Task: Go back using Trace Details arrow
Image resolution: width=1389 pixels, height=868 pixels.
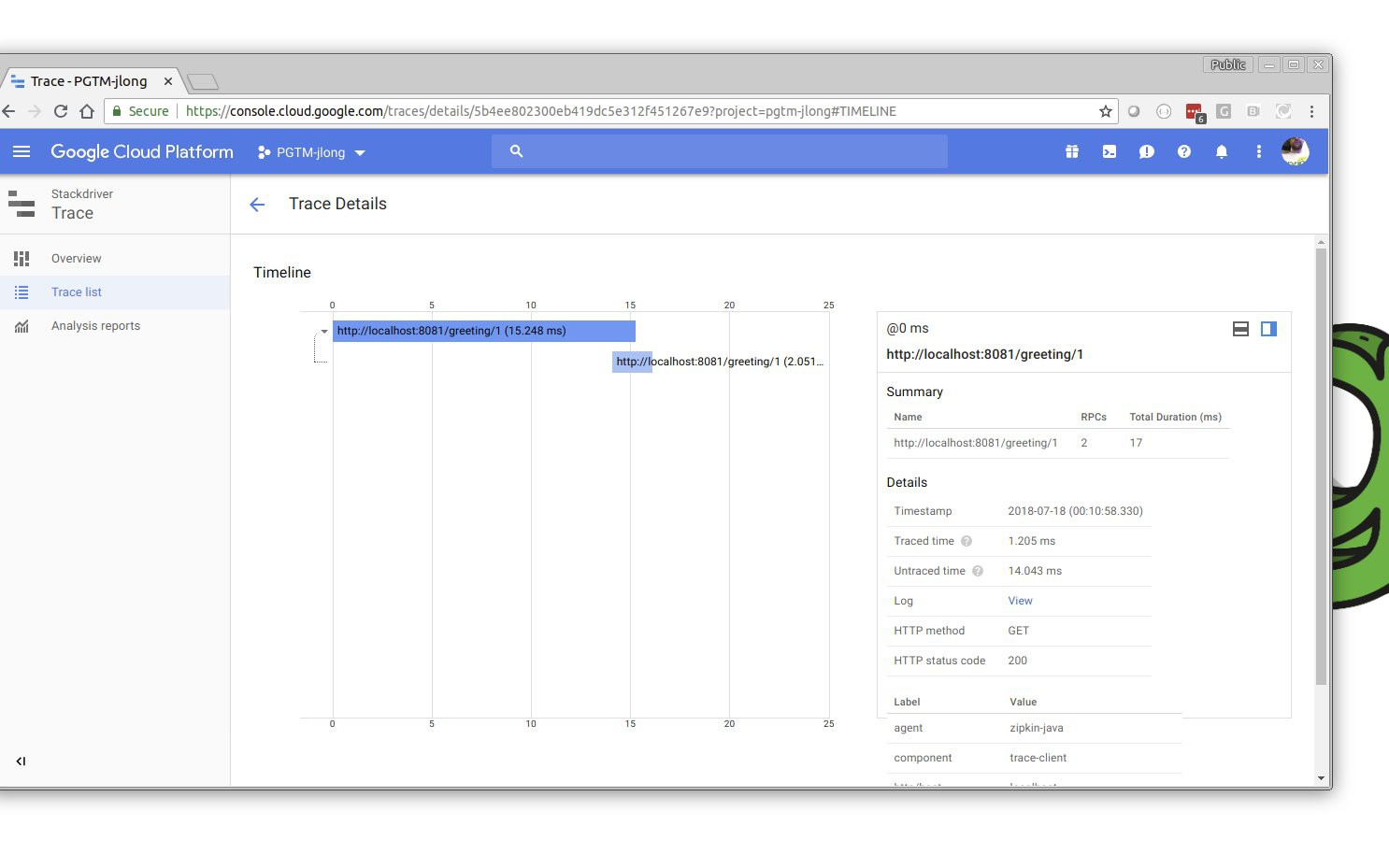Action: pyautogui.click(x=257, y=205)
